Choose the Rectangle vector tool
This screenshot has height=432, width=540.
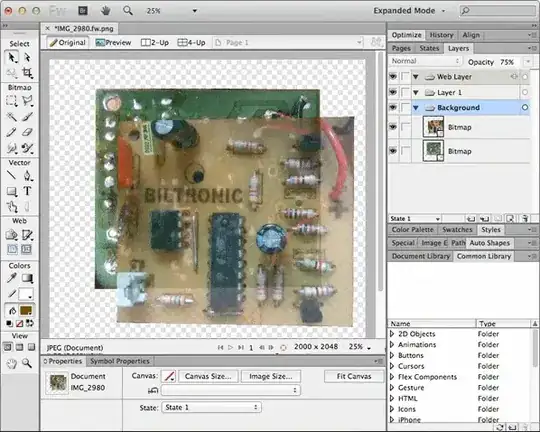(11, 191)
